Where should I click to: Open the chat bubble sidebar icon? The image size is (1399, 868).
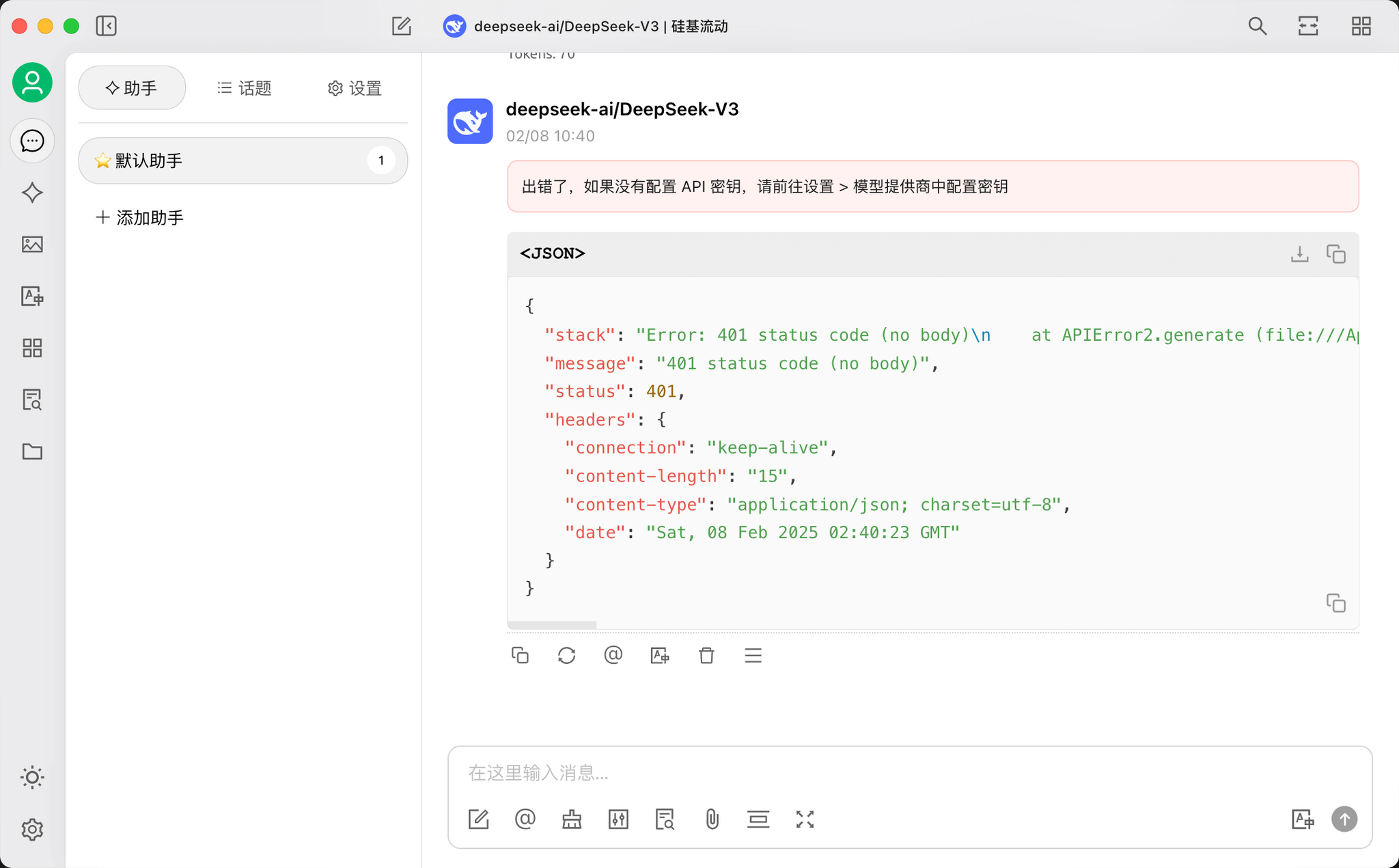[x=32, y=141]
